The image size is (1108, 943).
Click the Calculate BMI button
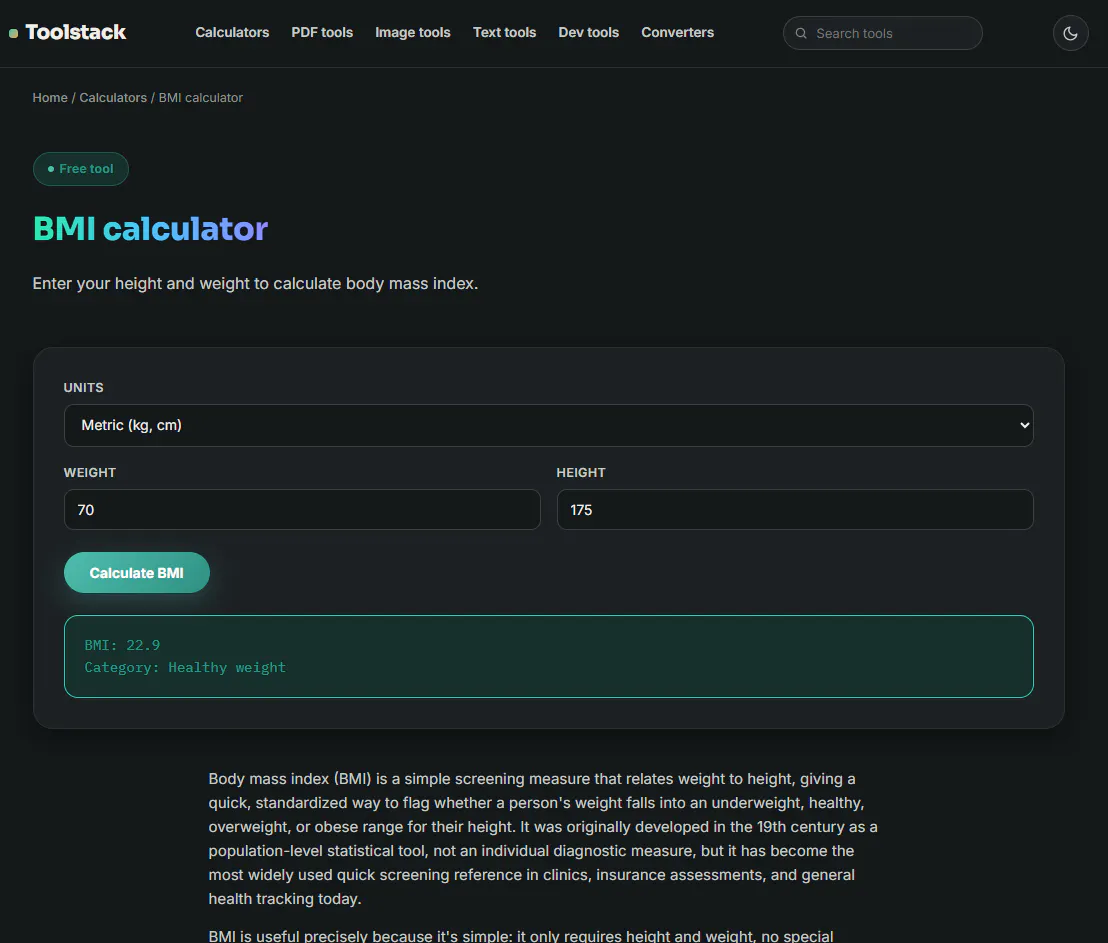136,573
